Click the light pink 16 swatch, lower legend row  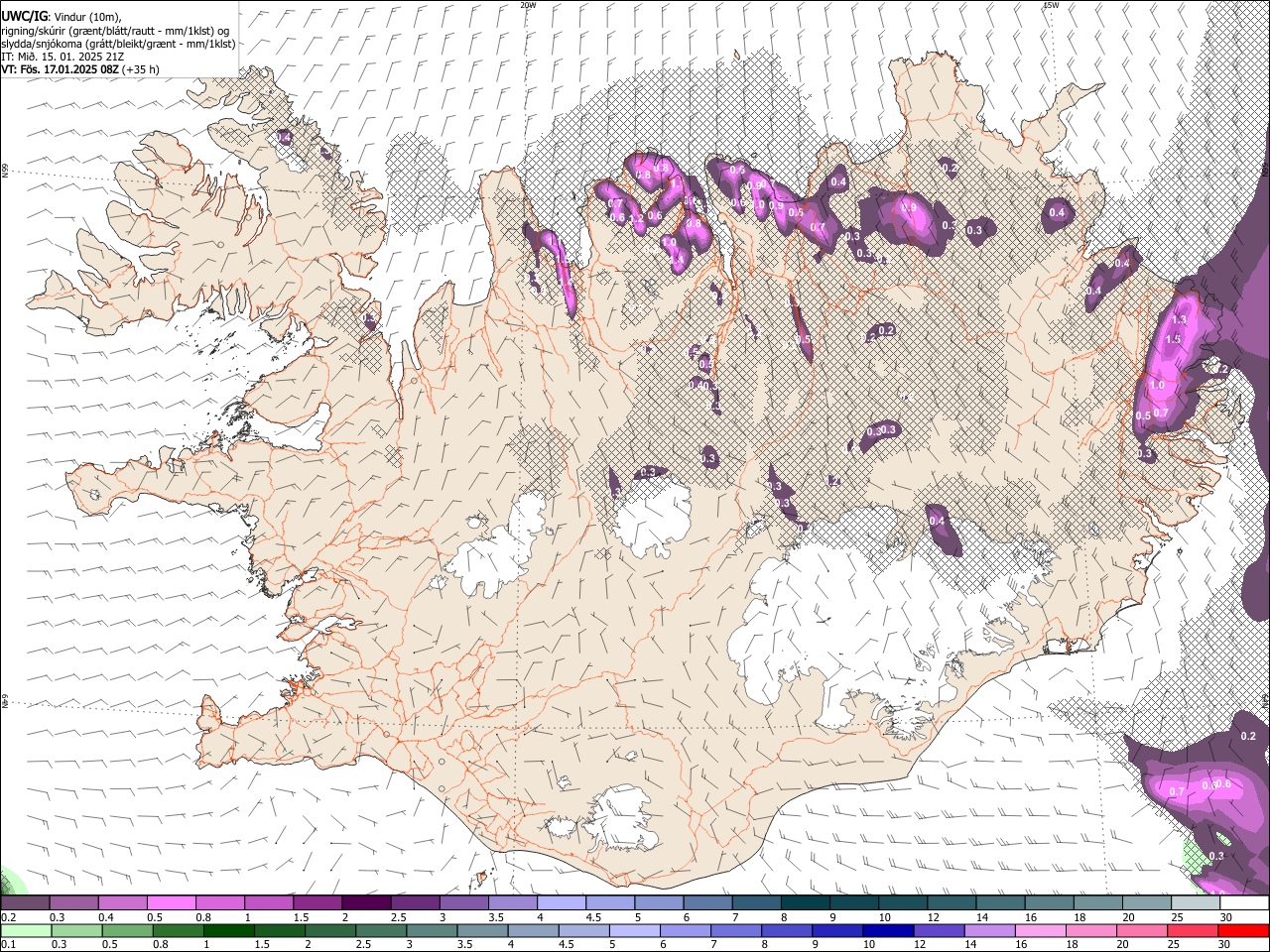tap(1041, 930)
